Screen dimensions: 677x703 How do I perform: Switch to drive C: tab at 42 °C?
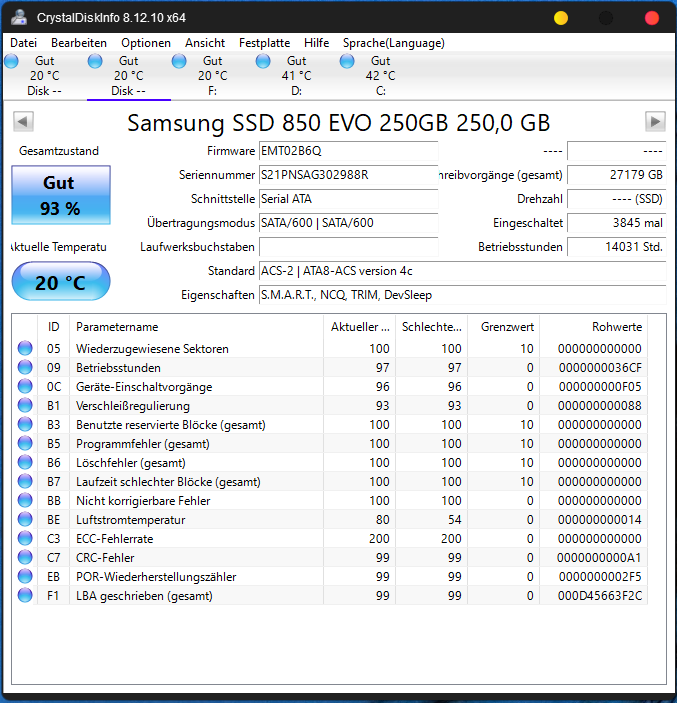point(380,76)
